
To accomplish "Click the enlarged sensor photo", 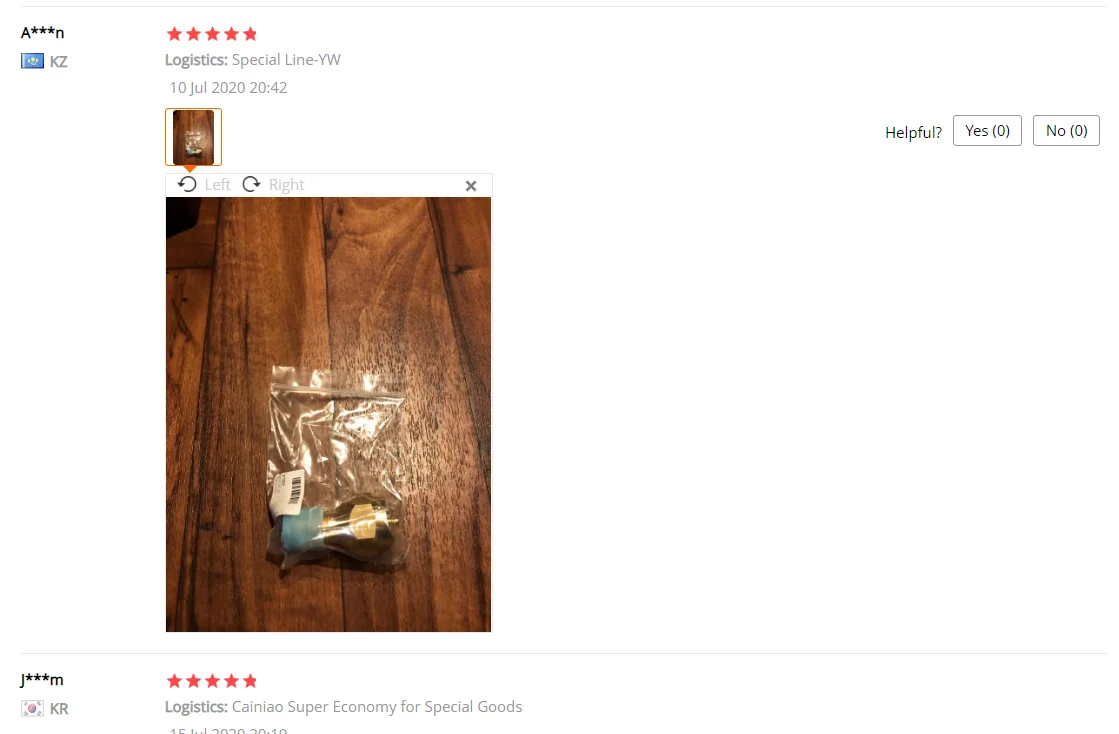I will [x=328, y=414].
